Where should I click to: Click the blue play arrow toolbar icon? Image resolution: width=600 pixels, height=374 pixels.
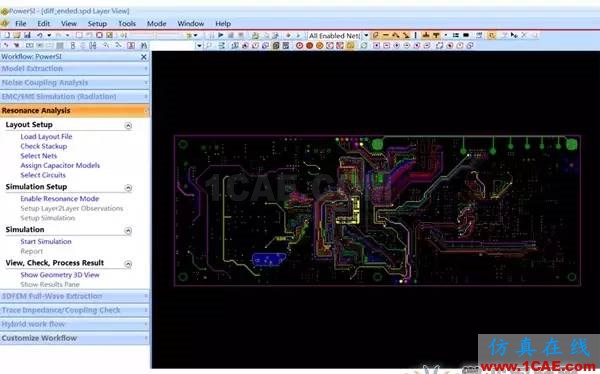(x=221, y=35)
